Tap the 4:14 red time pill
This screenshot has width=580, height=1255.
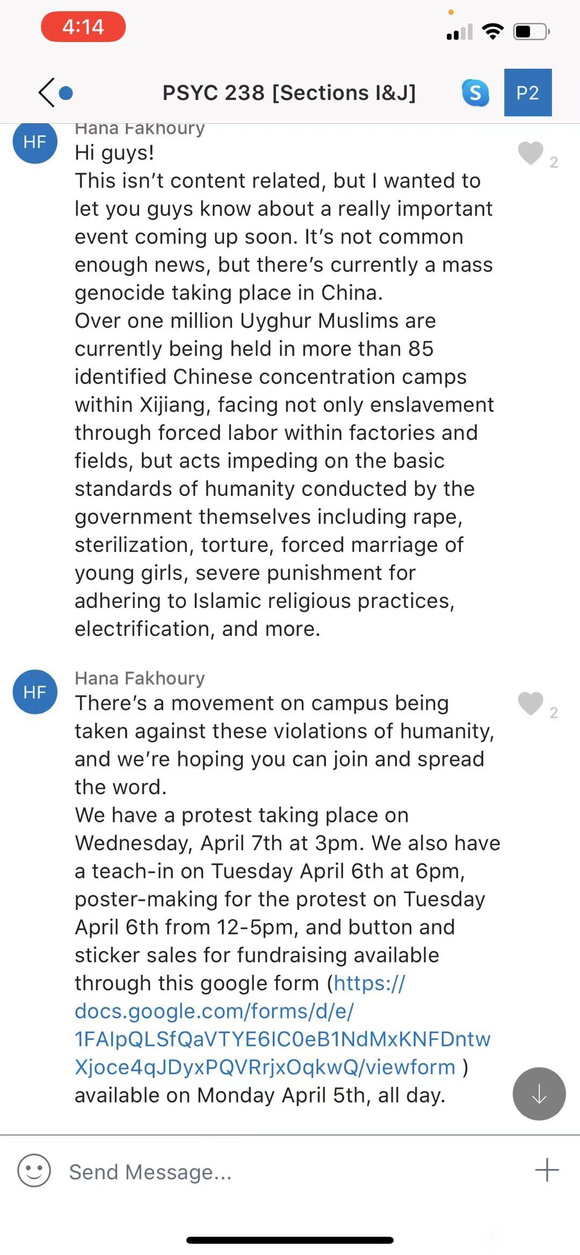click(x=83, y=28)
